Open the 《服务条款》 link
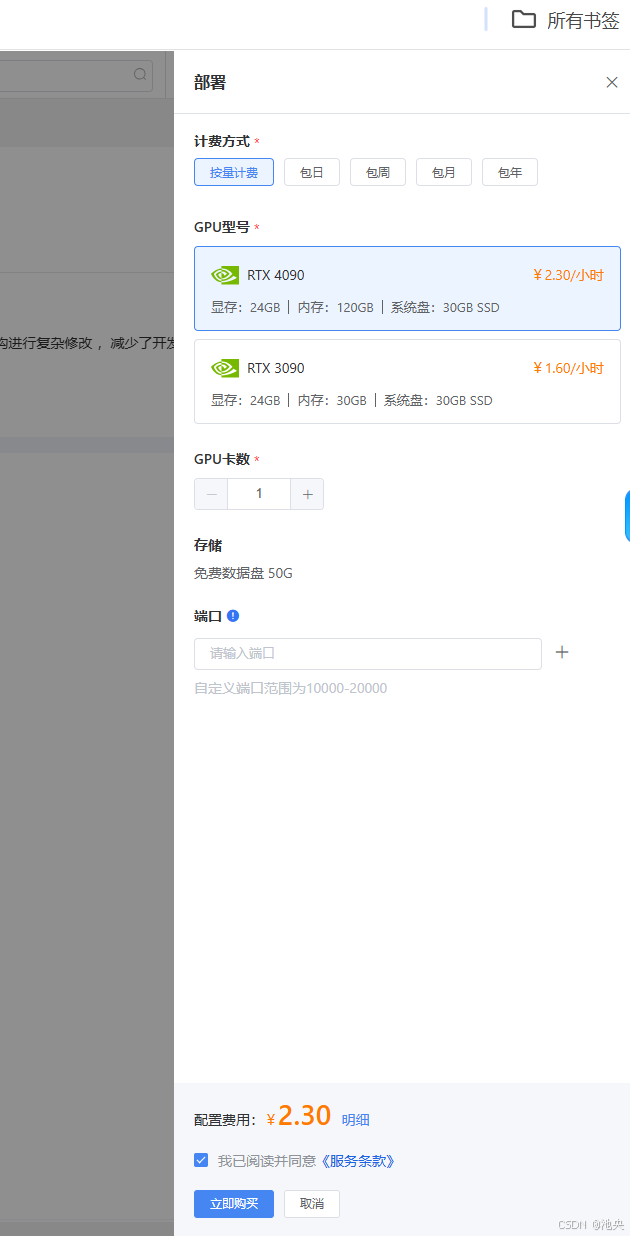This screenshot has width=630, height=1236. point(356,1161)
